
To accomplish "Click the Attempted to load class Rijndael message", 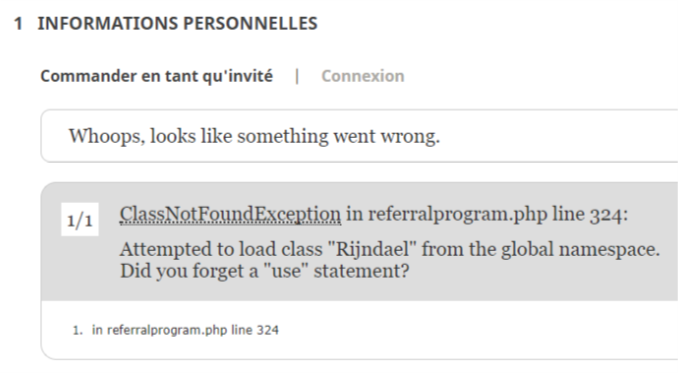I will coord(390,249).
